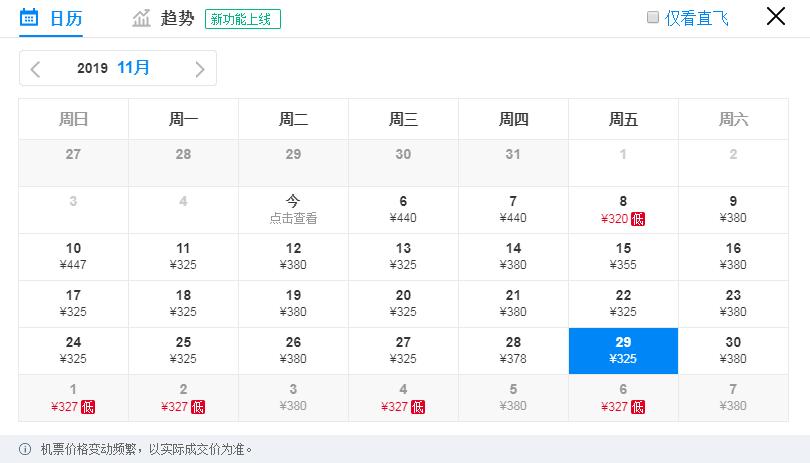Click the 低 badge on December 1

click(x=87, y=407)
